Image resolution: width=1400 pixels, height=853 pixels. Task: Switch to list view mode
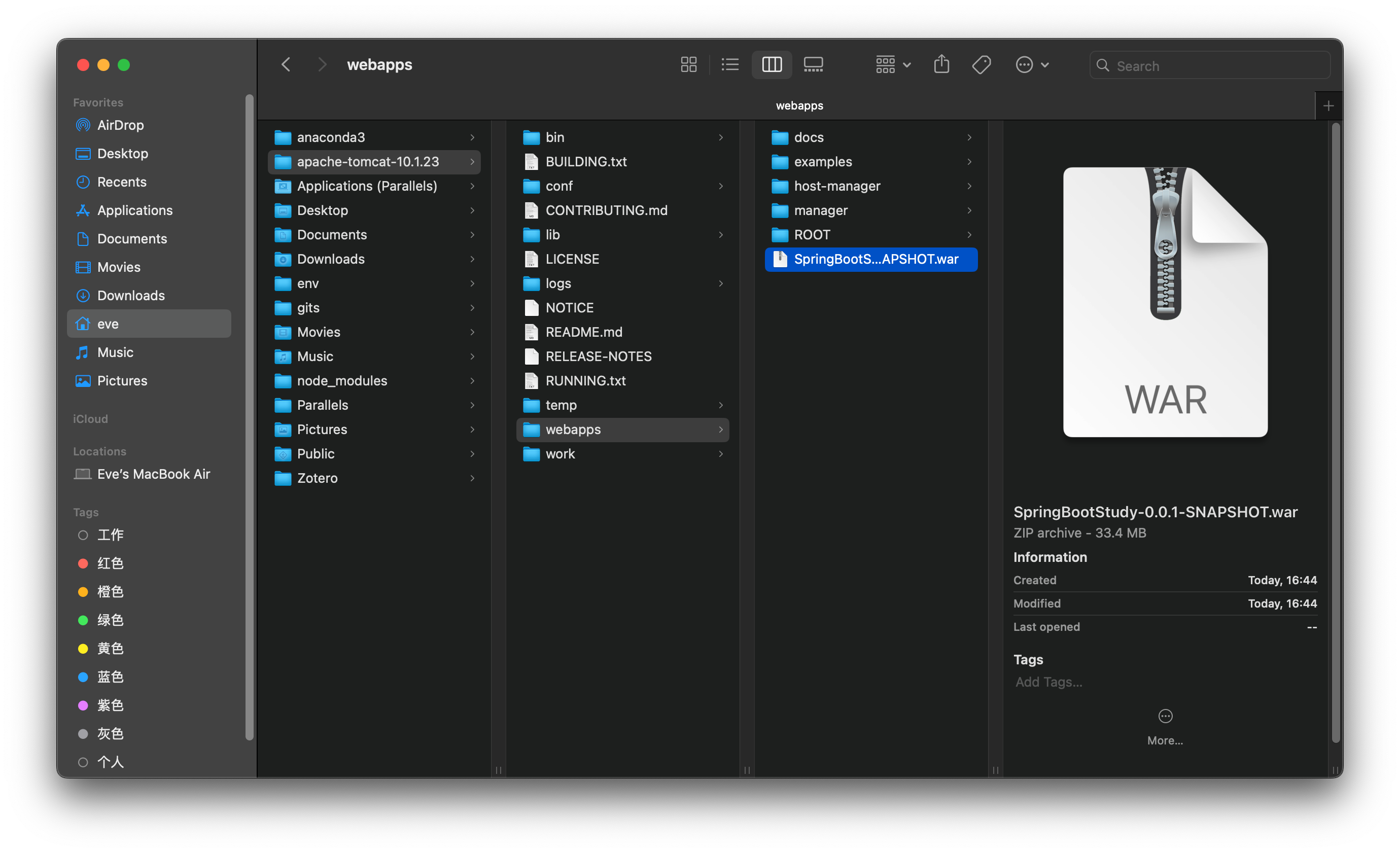pyautogui.click(x=729, y=65)
